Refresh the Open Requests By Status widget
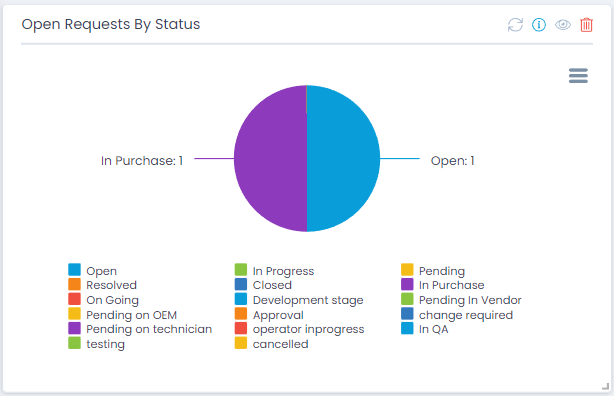 coord(515,25)
